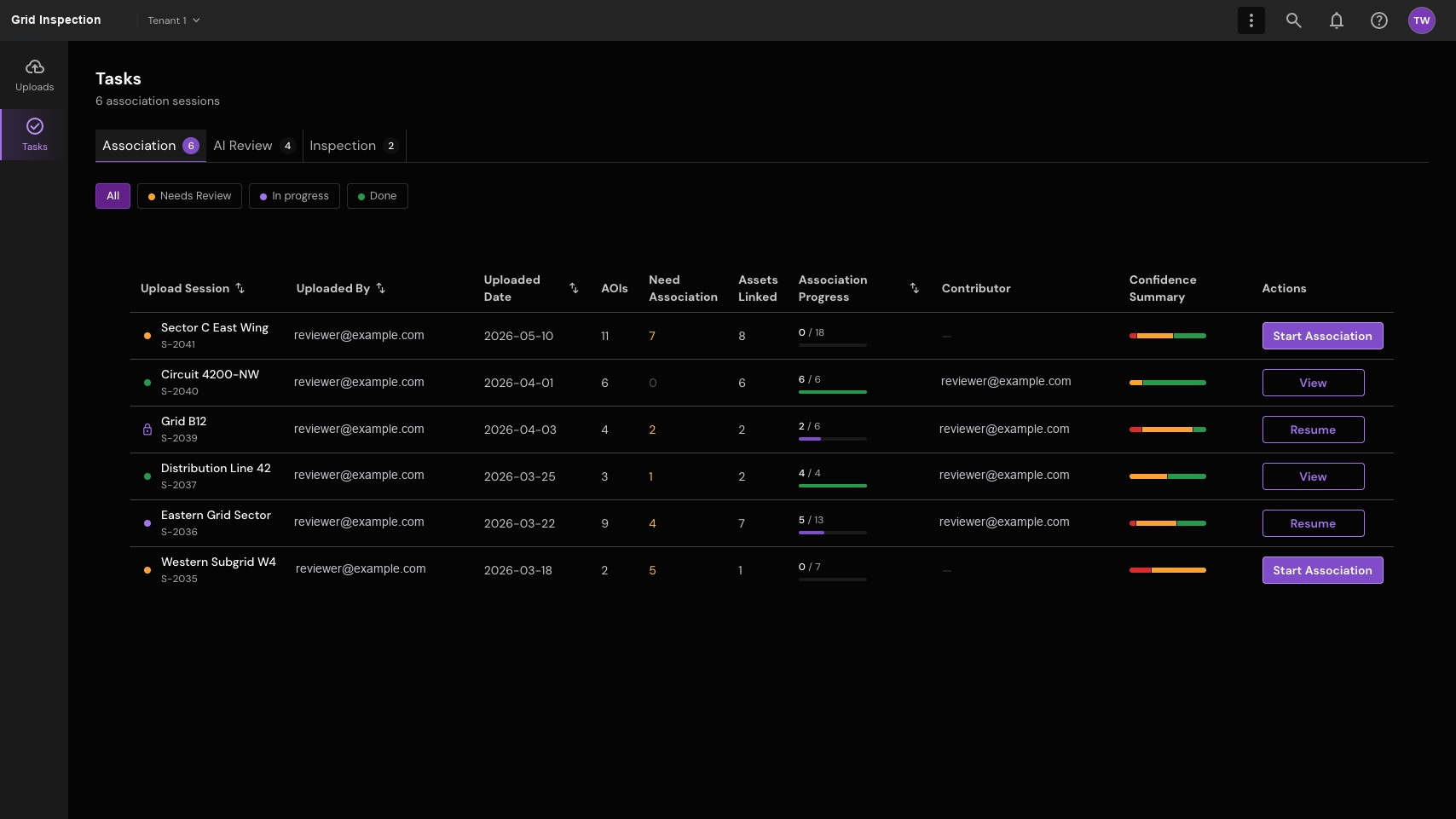The width and height of the screenshot is (1456, 819).
Task: Select the Tasks sidebar icon
Action: (x=34, y=135)
